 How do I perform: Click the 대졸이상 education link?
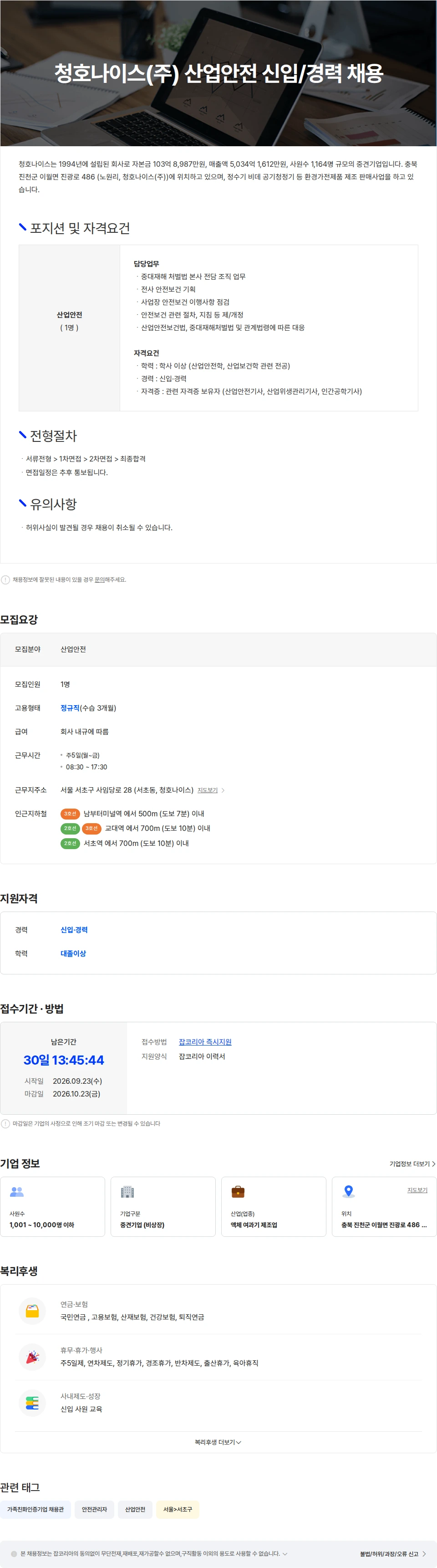click(x=73, y=954)
